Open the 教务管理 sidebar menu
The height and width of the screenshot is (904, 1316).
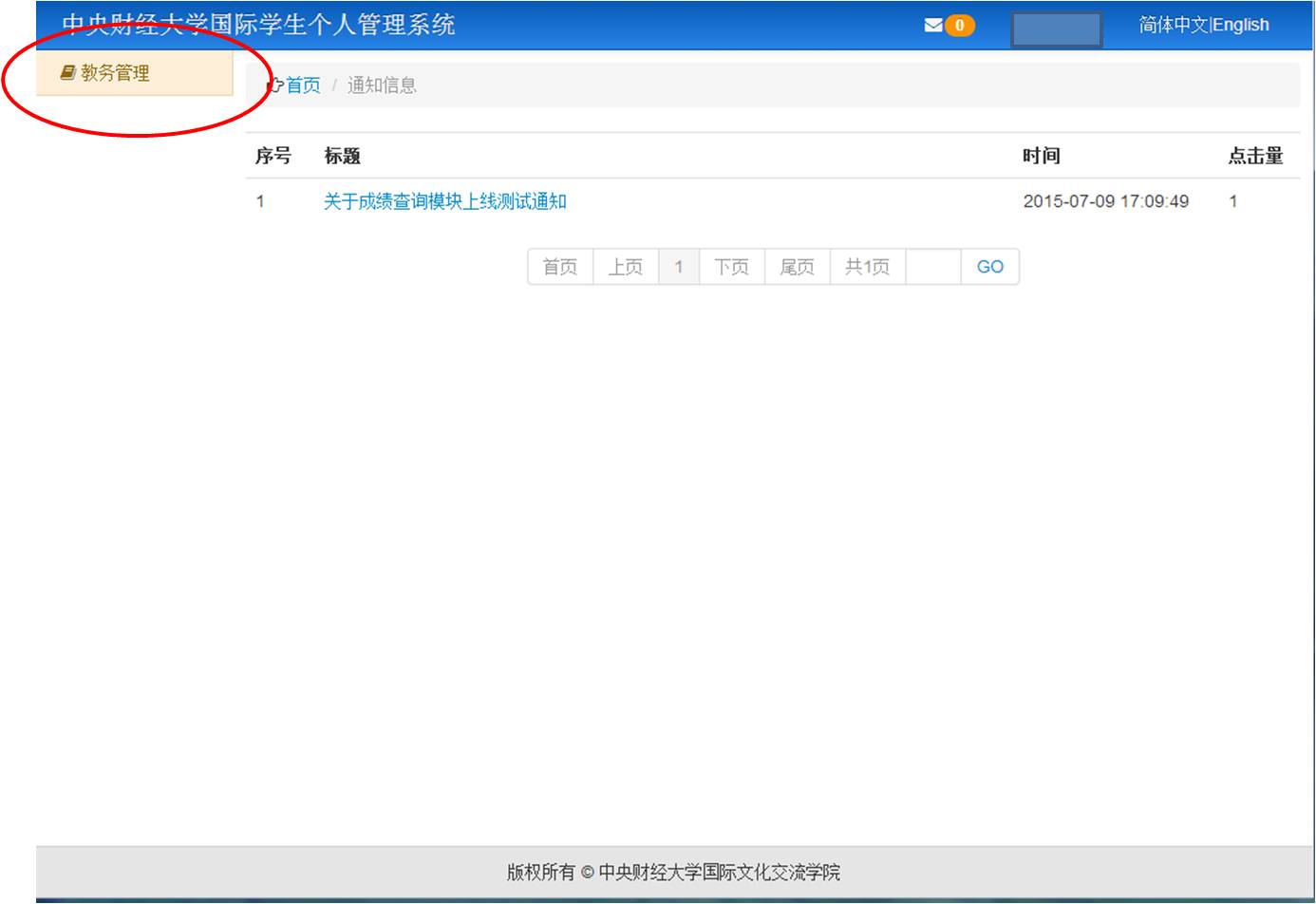click(x=115, y=73)
